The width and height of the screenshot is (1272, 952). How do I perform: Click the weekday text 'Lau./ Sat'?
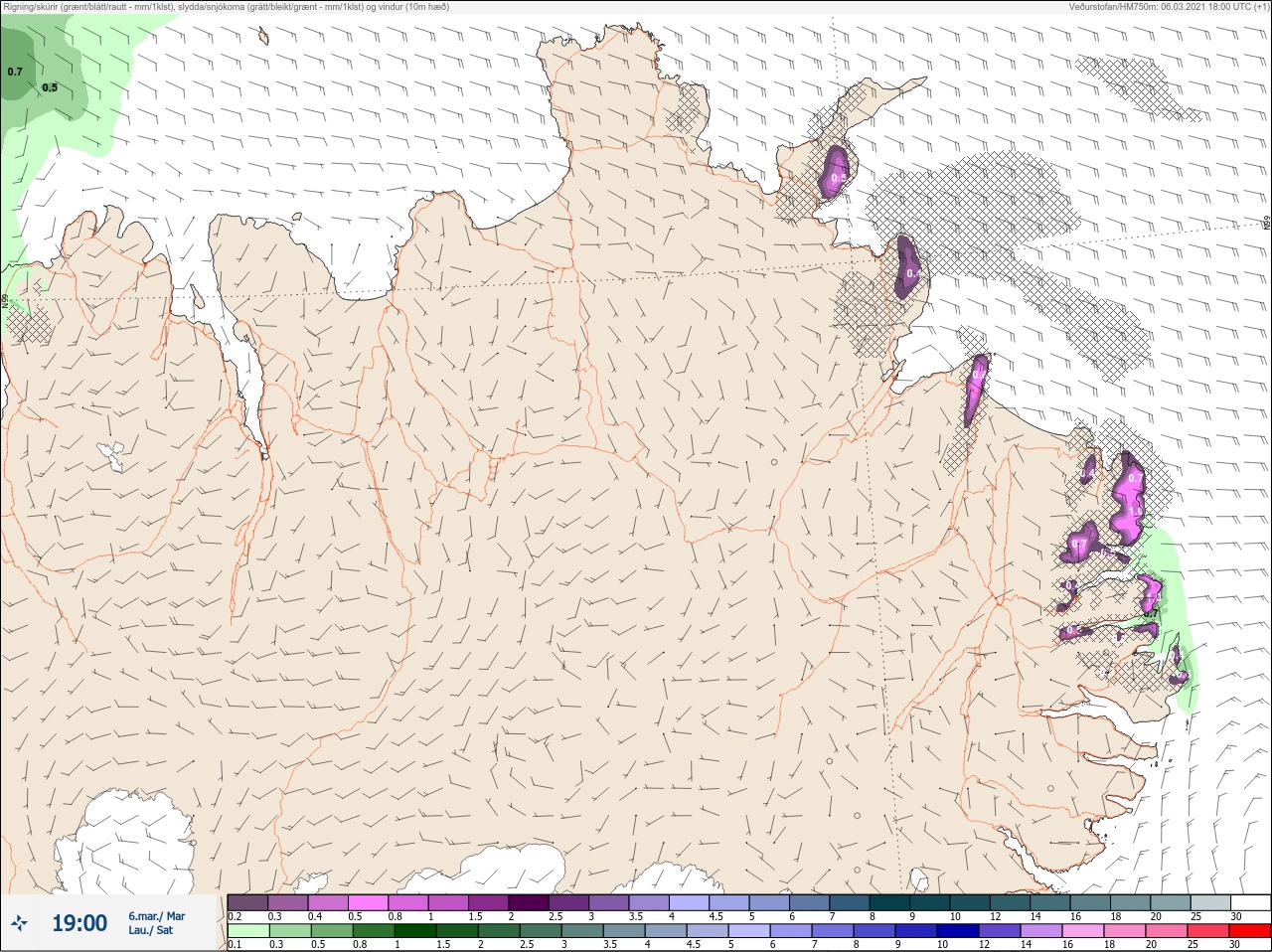[150, 930]
